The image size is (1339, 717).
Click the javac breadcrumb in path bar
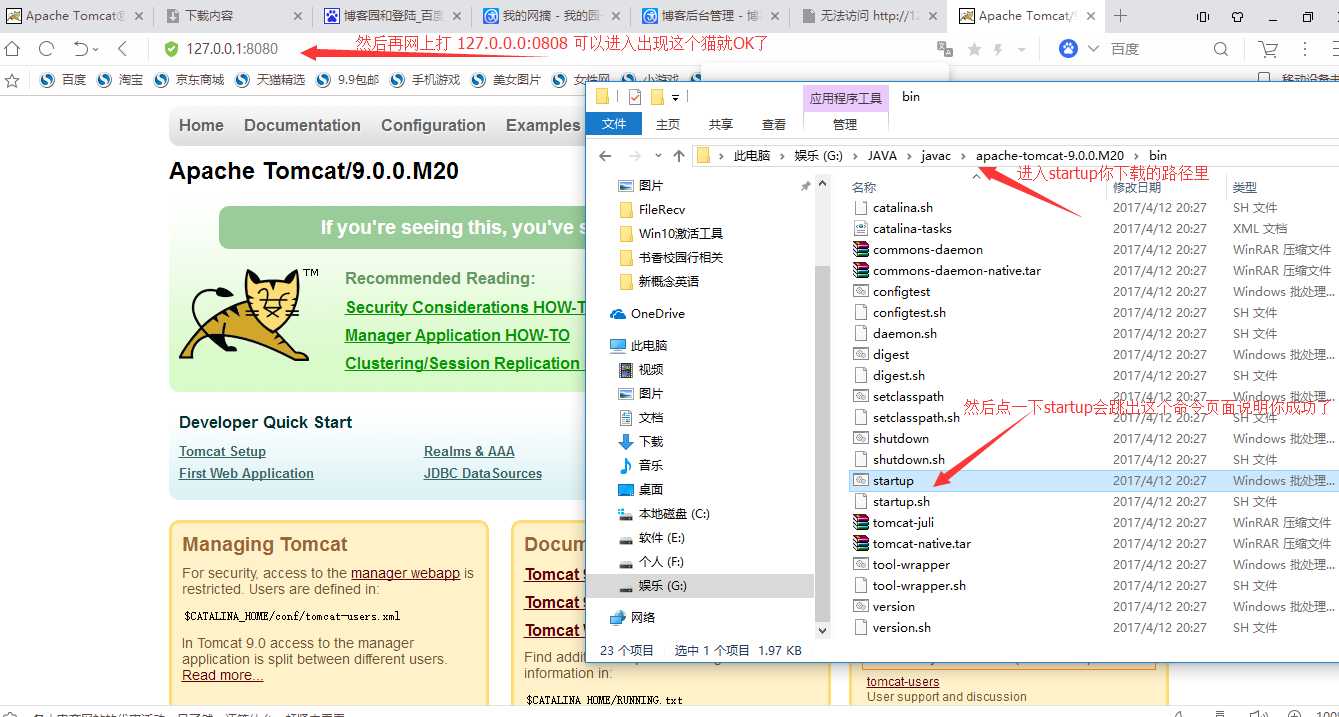tap(936, 156)
